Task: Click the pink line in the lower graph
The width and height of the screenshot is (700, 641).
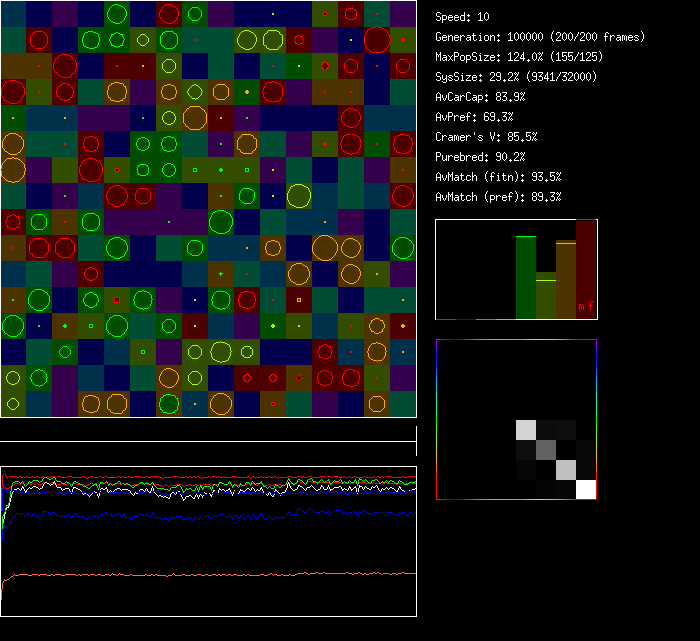Action: 200,575
